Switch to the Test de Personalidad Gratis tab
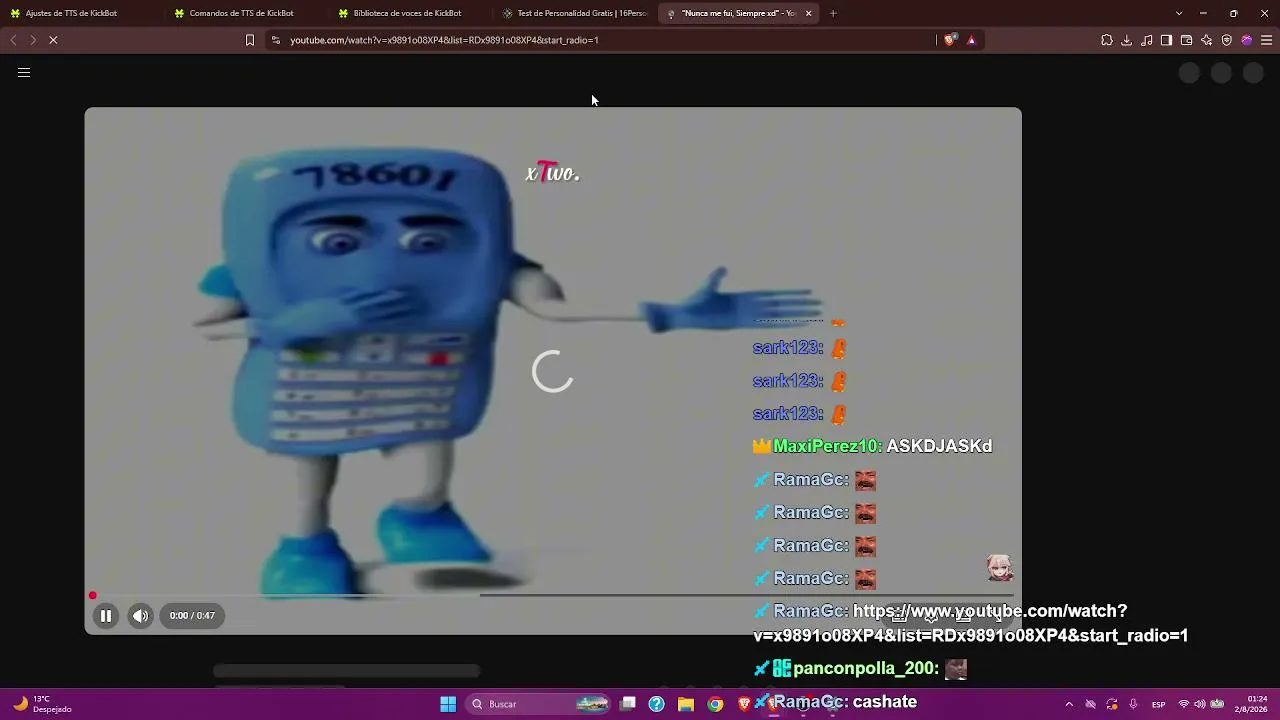Viewport: 1280px width, 720px height. click(574, 13)
